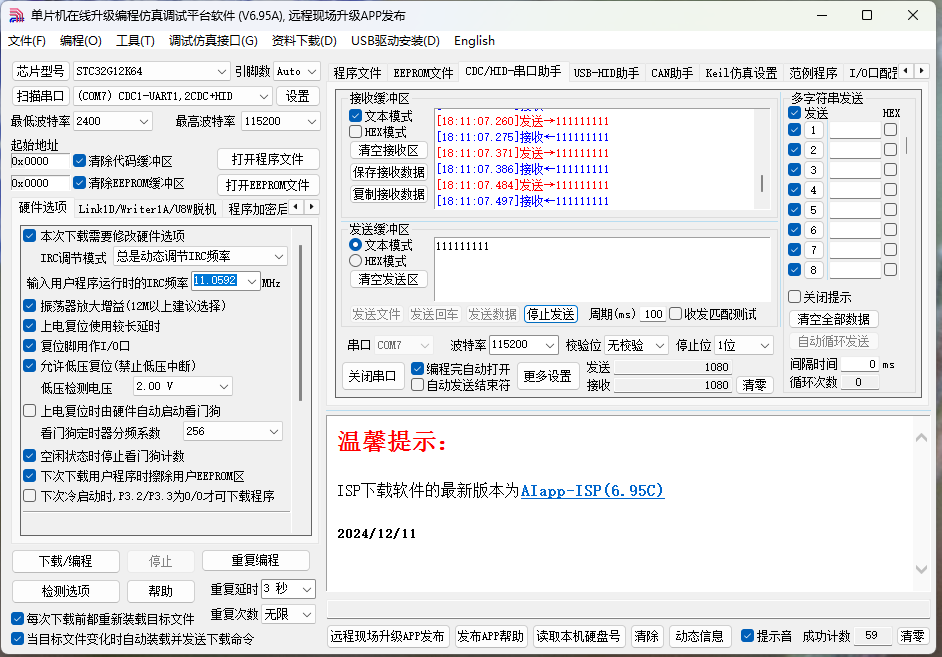Open the 文件(F) menu
The width and height of the screenshot is (942, 657).
click(x=26, y=41)
